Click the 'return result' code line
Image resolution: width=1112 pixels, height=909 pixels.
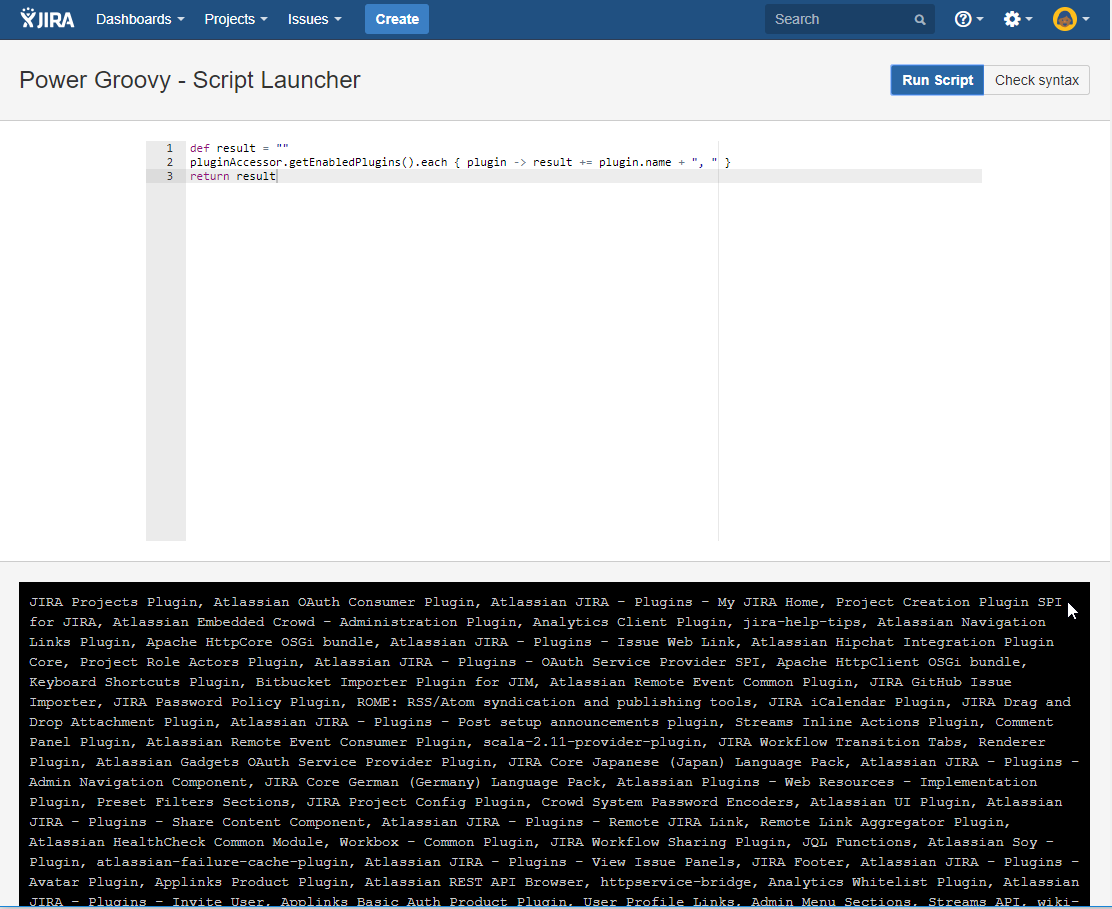tap(233, 177)
